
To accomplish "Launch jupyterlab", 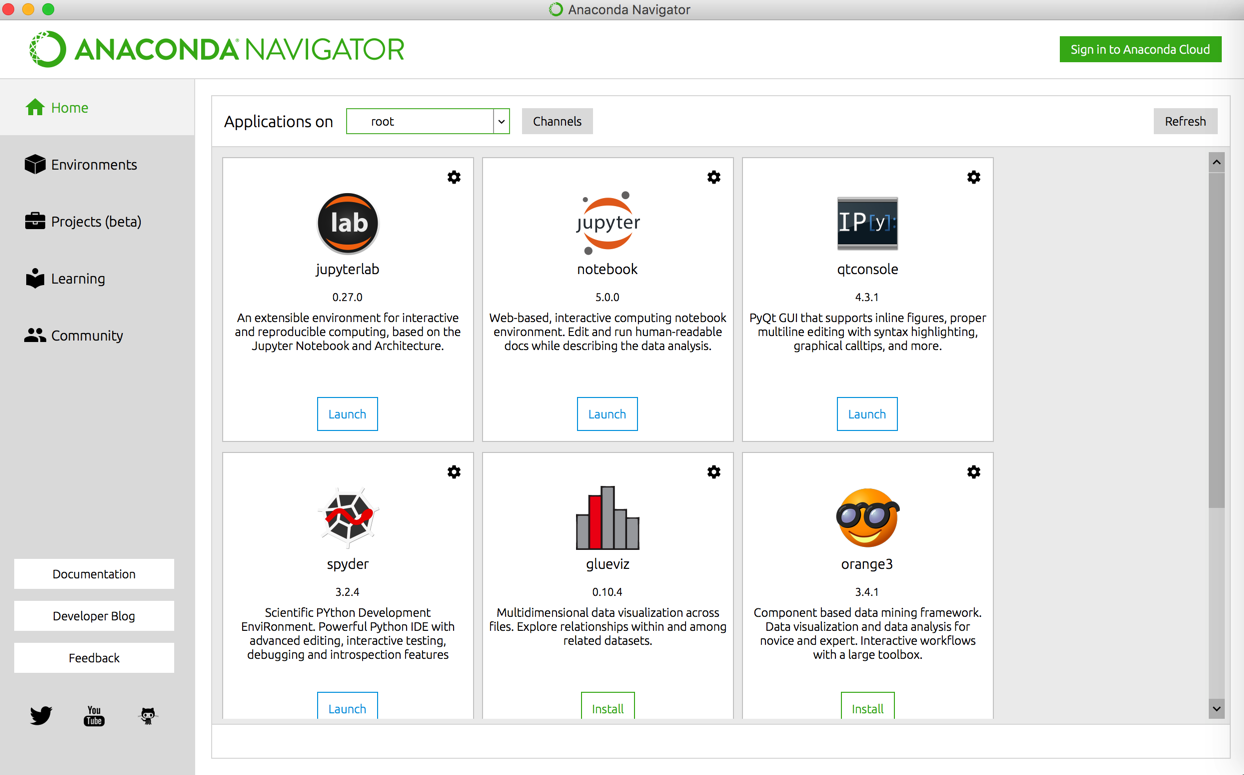I will coord(347,414).
